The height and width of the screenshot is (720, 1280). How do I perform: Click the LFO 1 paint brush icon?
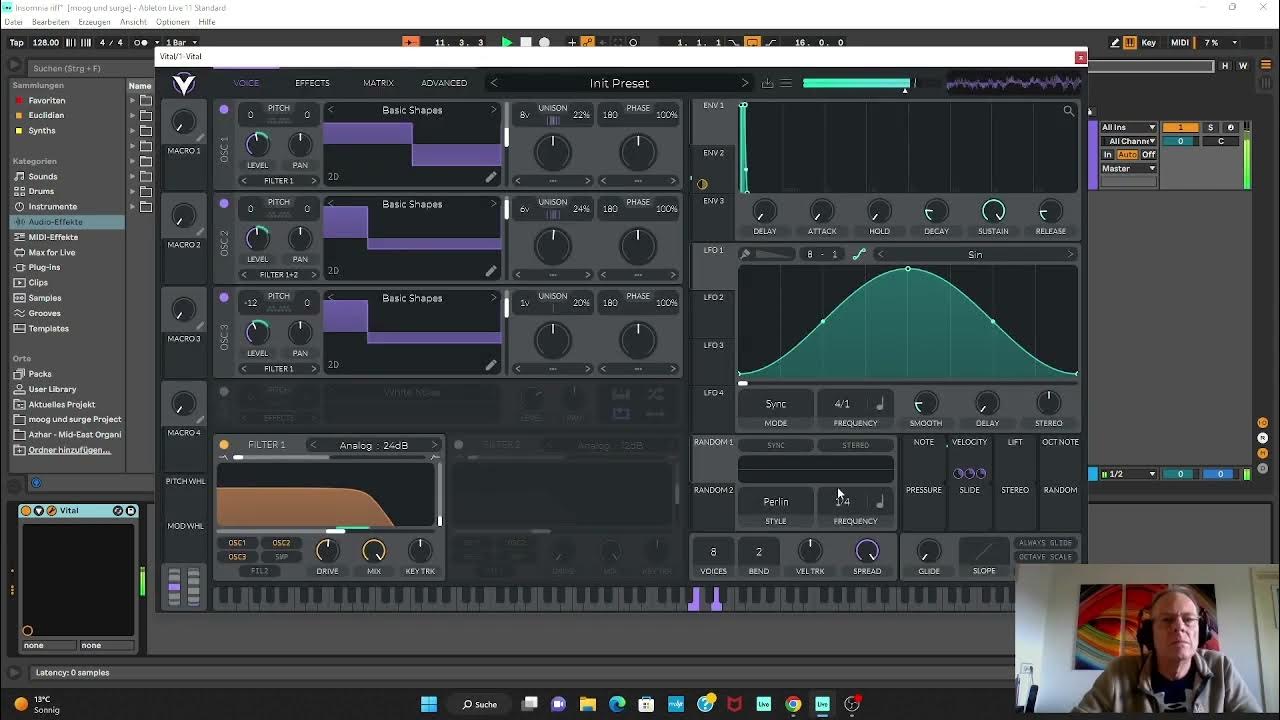coord(745,254)
